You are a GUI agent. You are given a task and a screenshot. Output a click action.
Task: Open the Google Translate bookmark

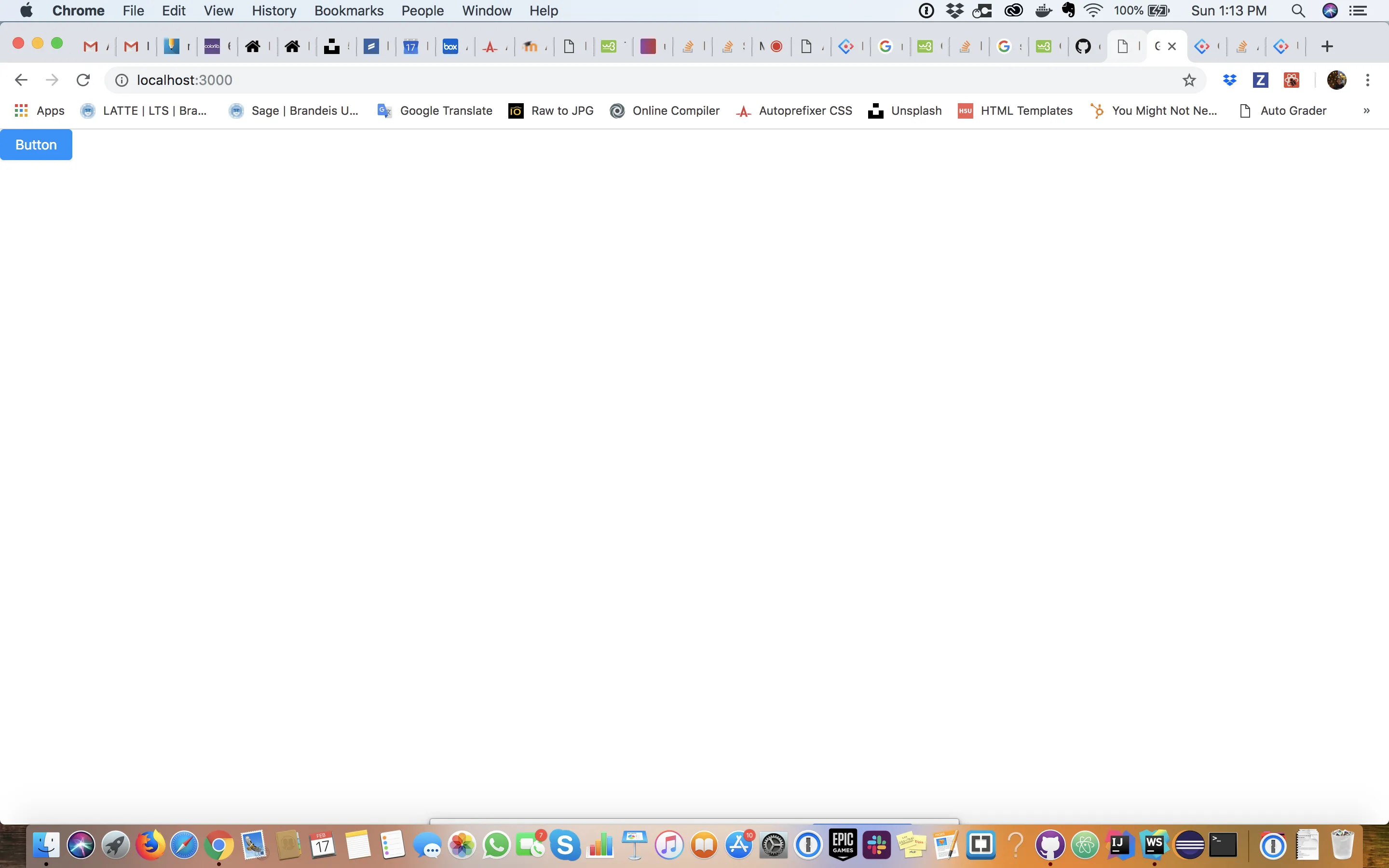click(x=435, y=111)
